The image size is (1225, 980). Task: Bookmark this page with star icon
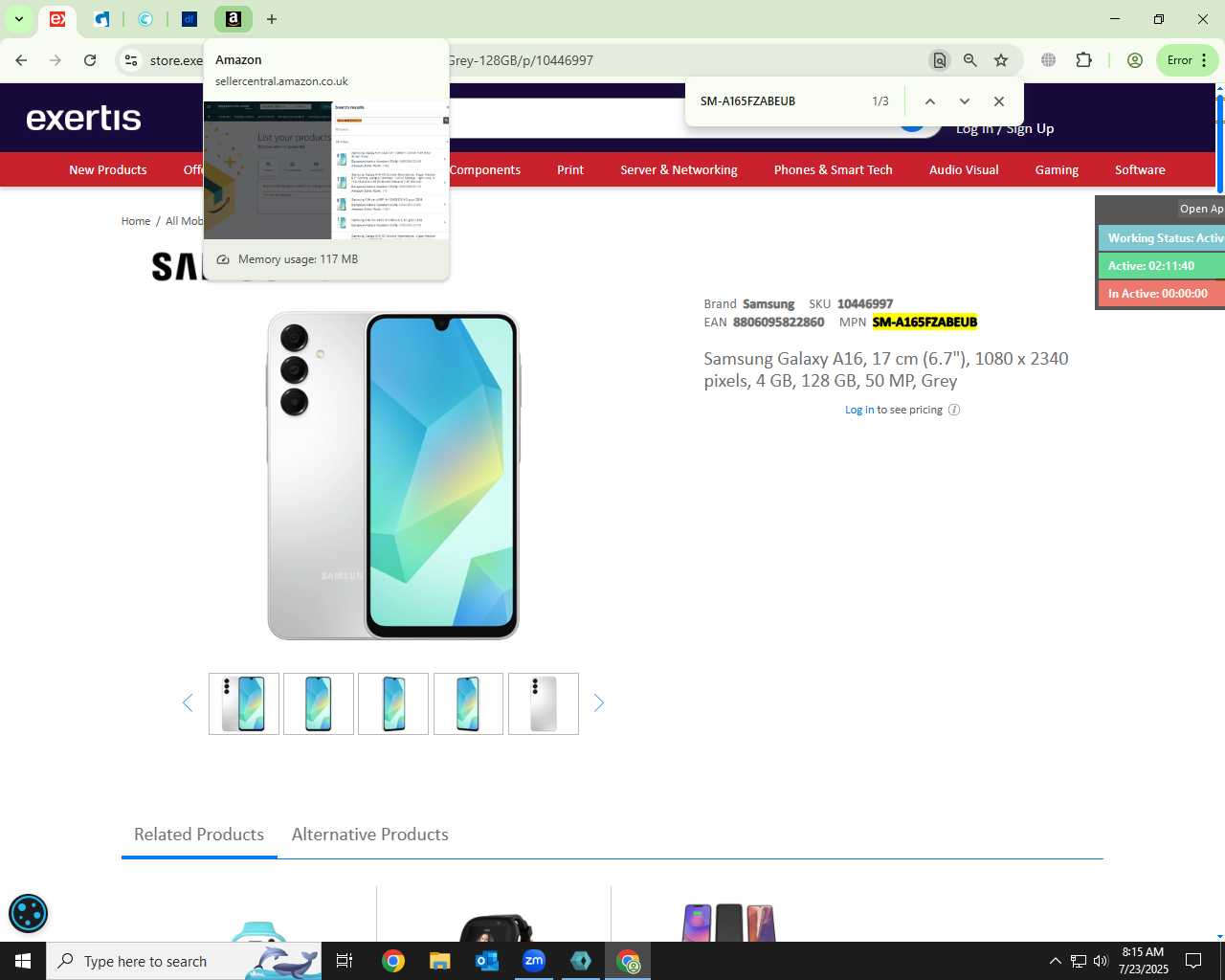click(1001, 60)
